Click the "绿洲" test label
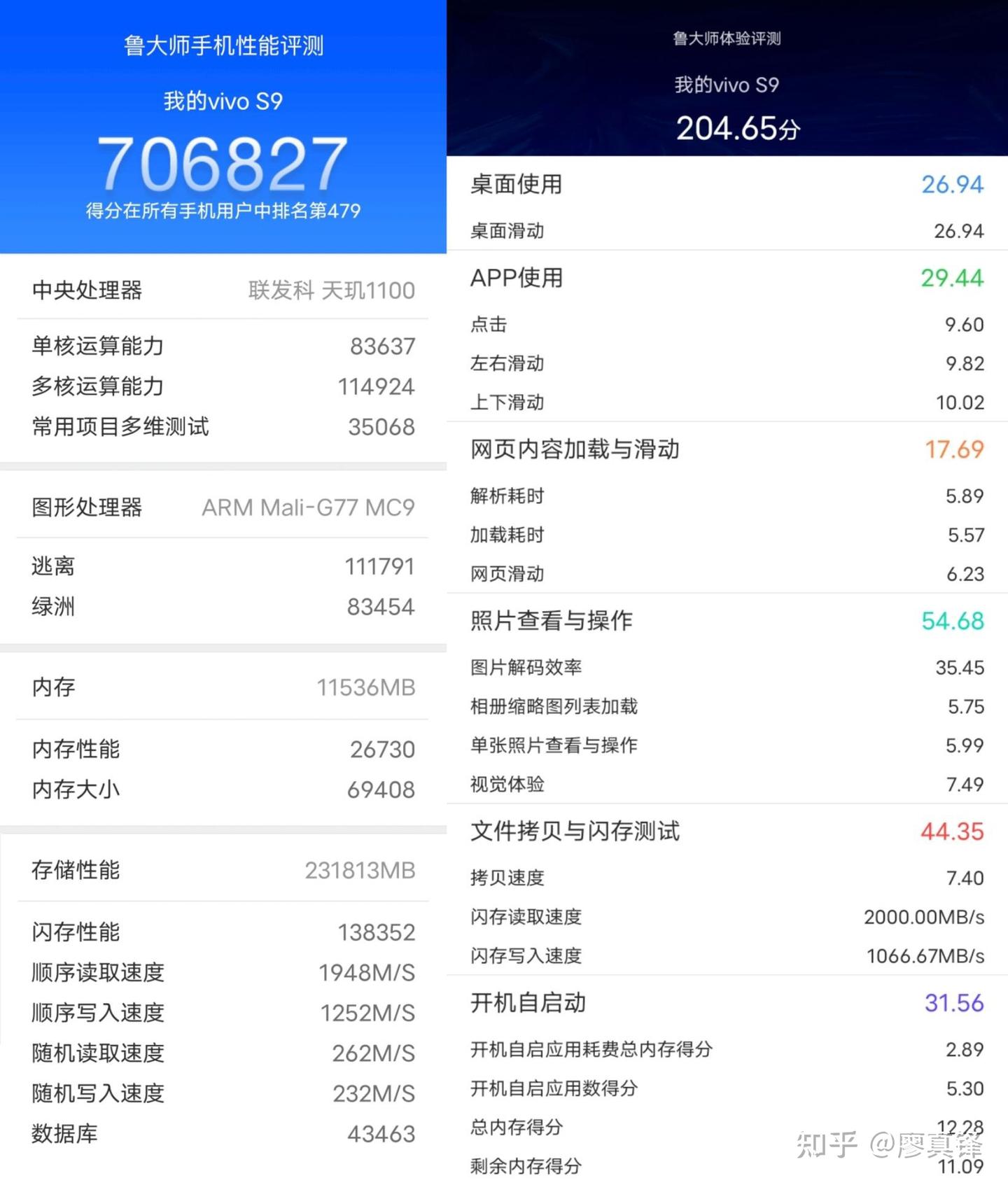This screenshot has width=1008, height=1185. (x=53, y=607)
